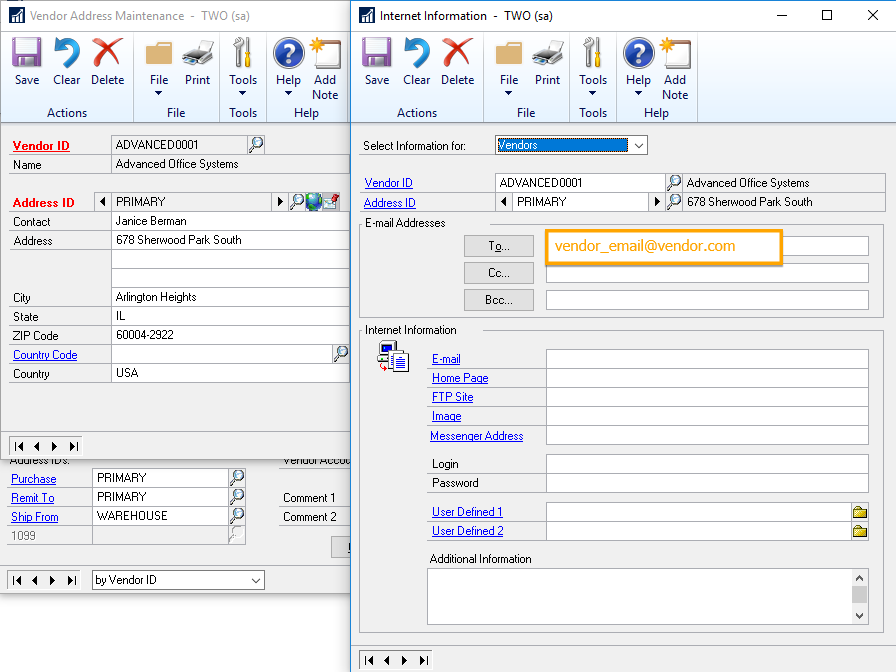Go to the next Address ID in Vendor Address Maintenance
The height and width of the screenshot is (672, 896).
coord(279,202)
